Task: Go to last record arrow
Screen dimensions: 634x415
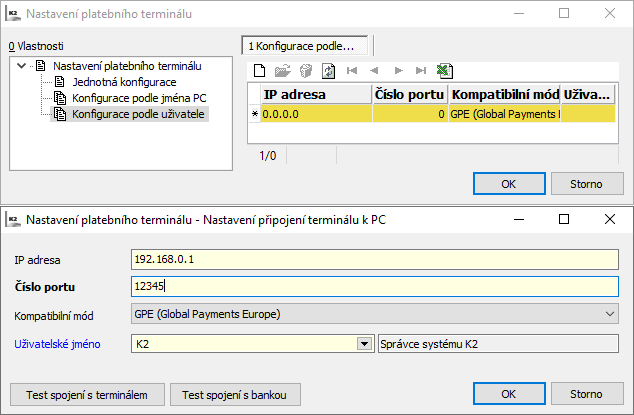Action: point(421,70)
